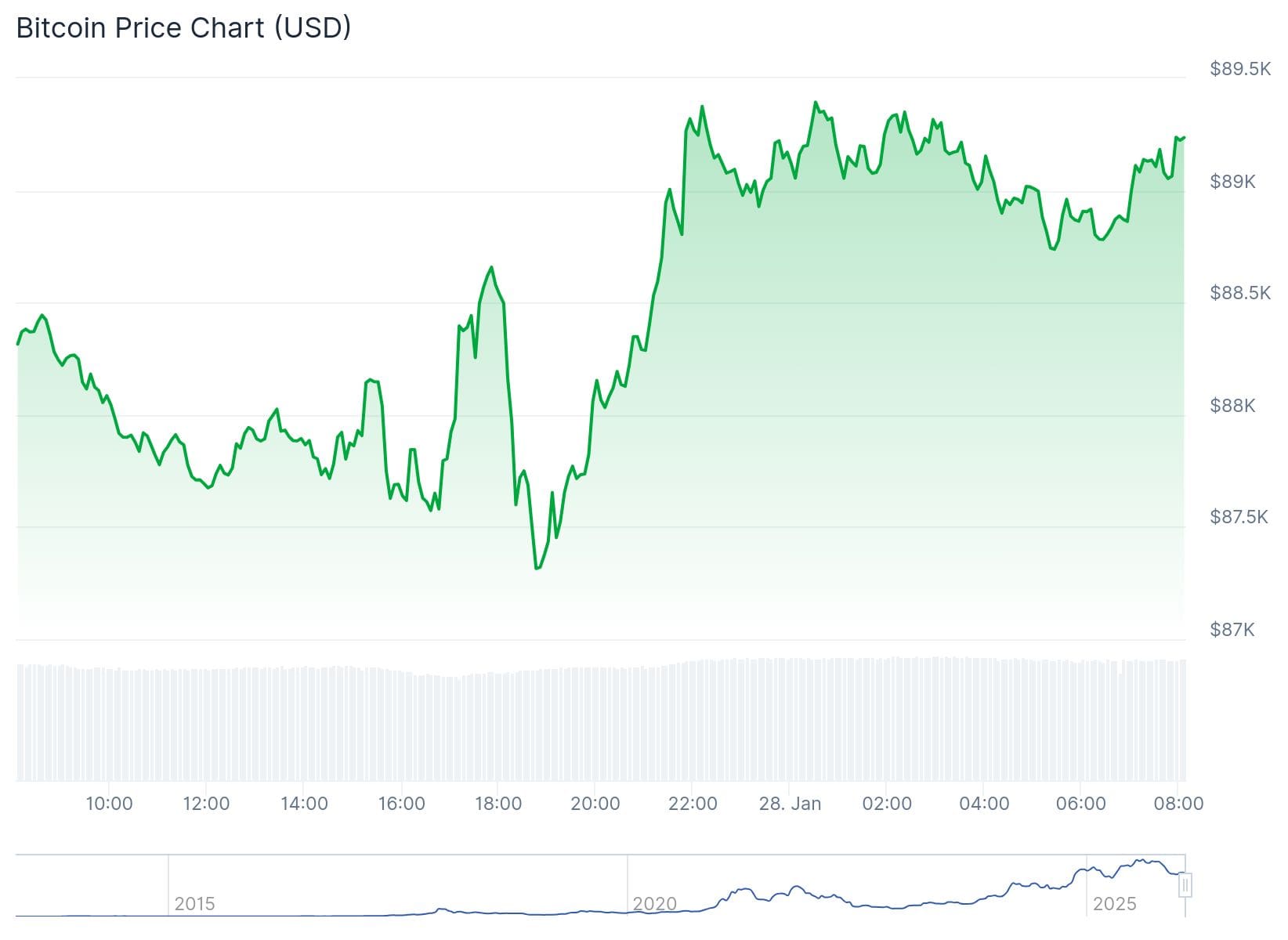Click the 08:00 label on time axis

[x=1178, y=804]
